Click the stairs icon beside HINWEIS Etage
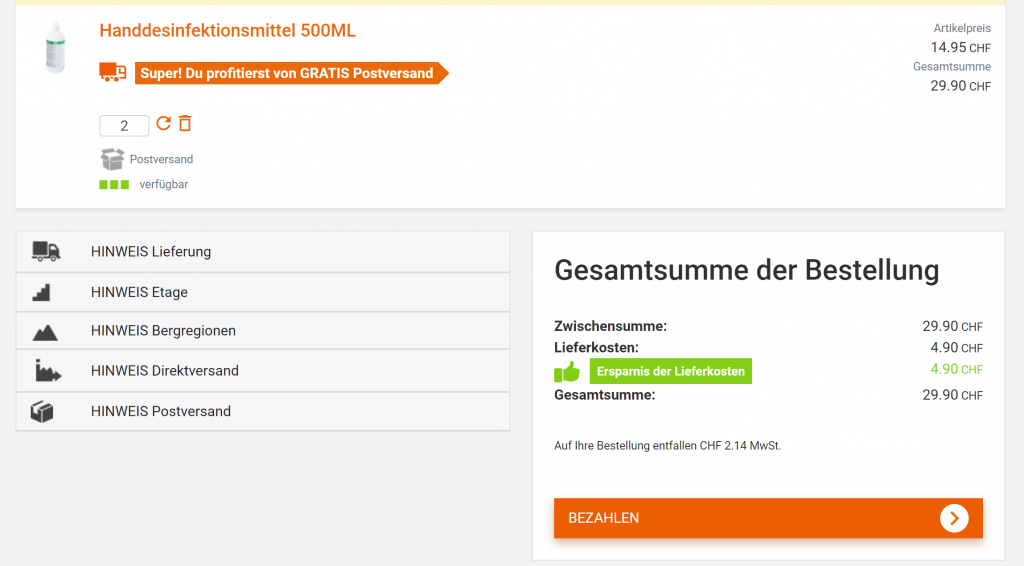Screen dimensions: 1024x566 pos(42,292)
